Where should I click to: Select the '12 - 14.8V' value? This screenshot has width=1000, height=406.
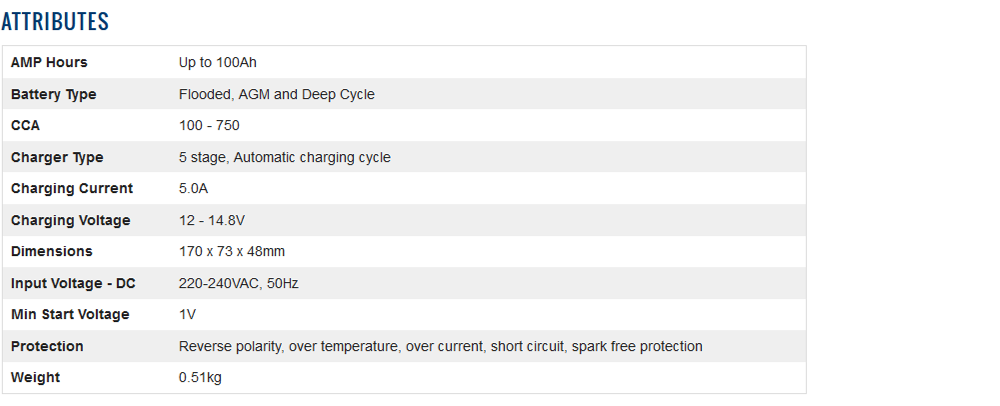coord(213,220)
